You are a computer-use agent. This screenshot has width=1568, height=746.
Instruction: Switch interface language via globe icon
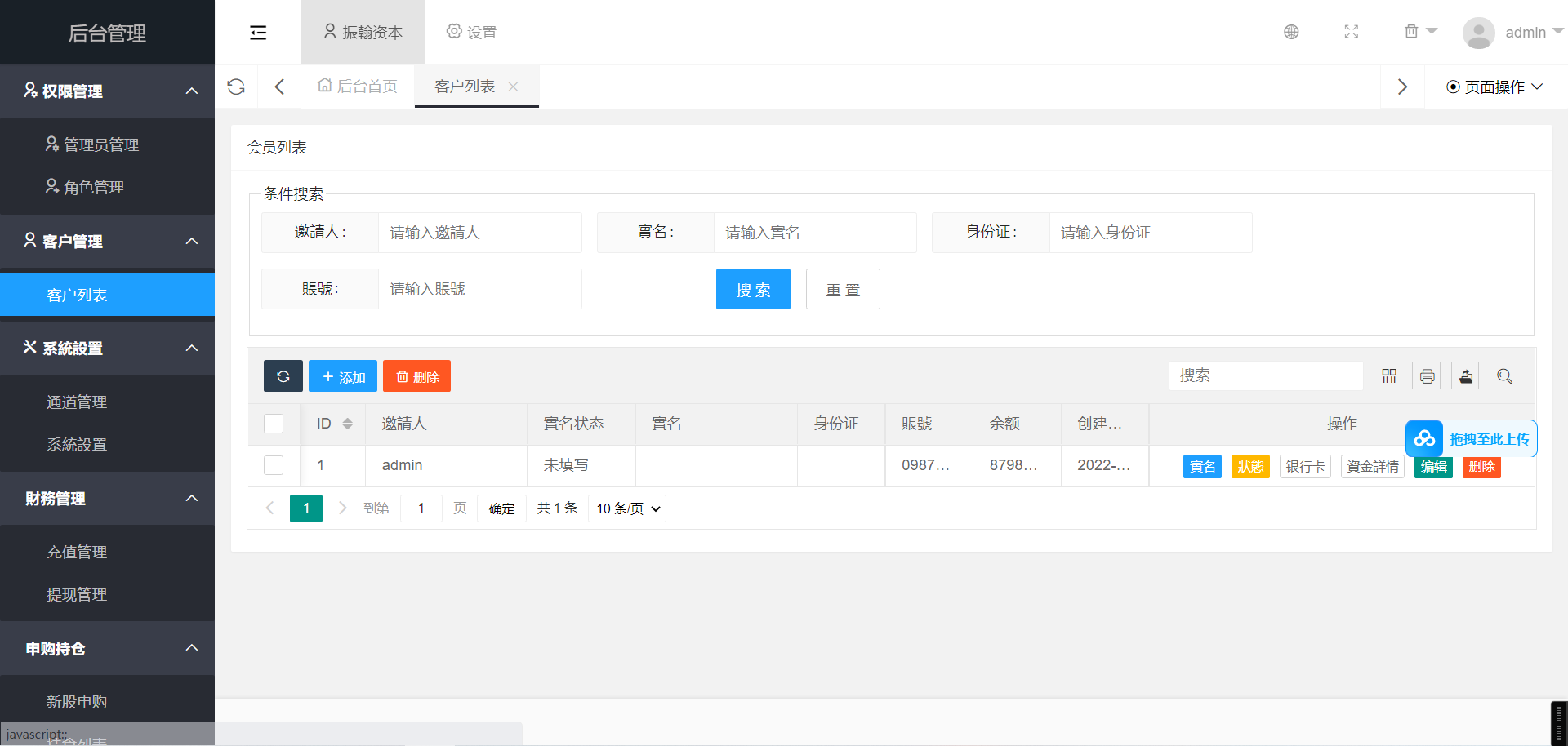pos(1291,32)
